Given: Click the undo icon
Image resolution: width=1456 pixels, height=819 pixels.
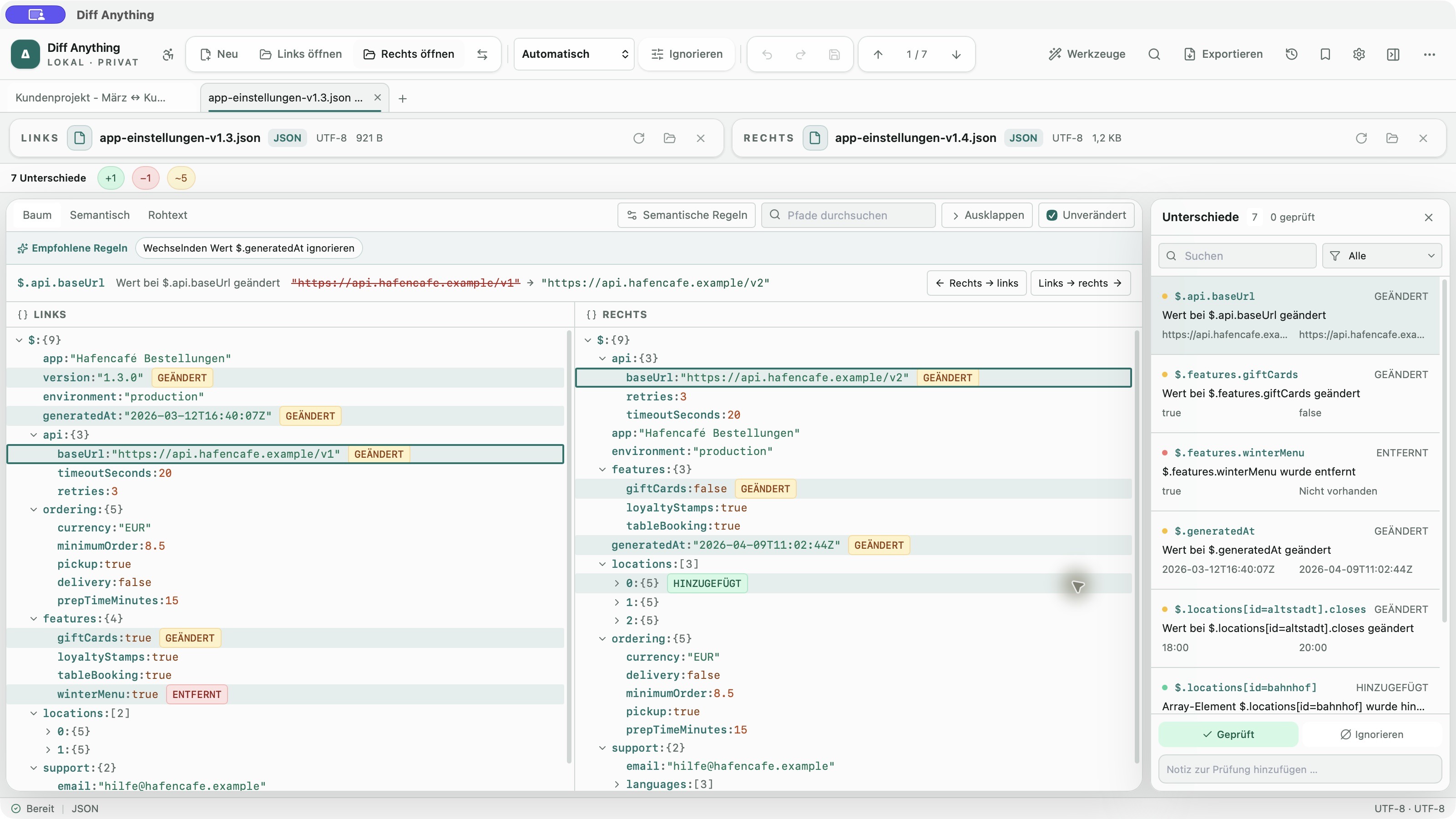Looking at the screenshot, I should 767,54.
